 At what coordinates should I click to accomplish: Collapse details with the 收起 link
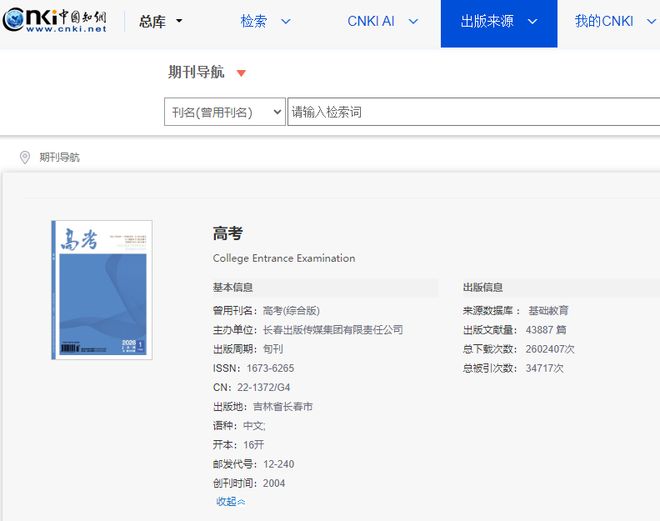(x=230, y=502)
